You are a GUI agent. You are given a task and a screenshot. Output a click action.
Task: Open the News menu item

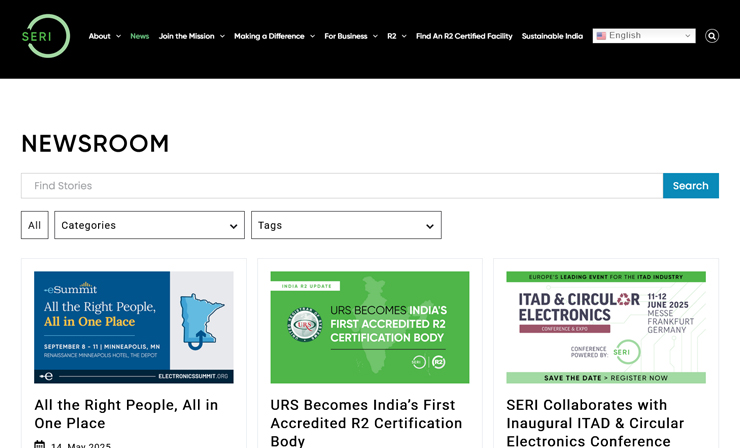tap(139, 36)
